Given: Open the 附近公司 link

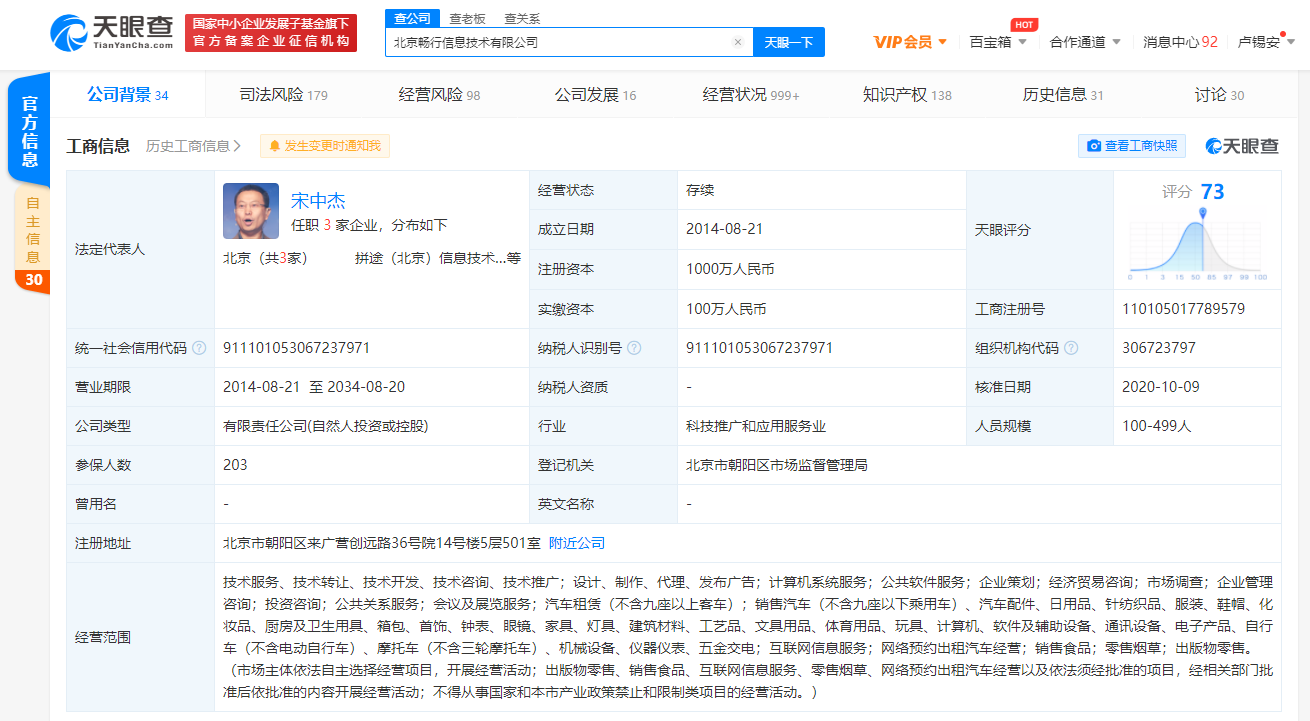Looking at the screenshot, I should (x=577, y=543).
